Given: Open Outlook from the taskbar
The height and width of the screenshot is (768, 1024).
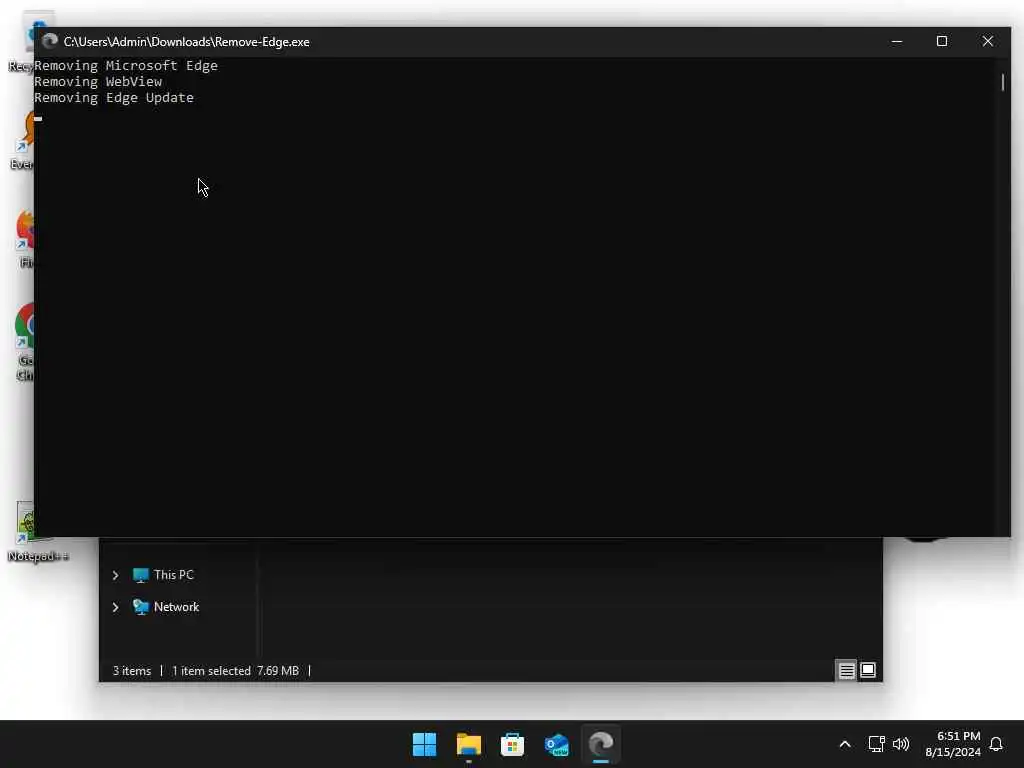Looking at the screenshot, I should tap(556, 744).
